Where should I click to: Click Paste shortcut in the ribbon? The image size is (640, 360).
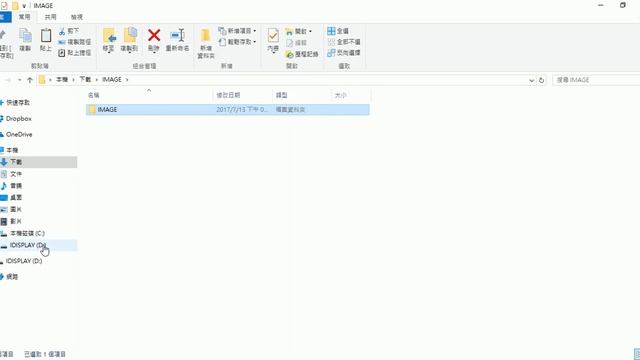pyautogui.click(x=75, y=53)
